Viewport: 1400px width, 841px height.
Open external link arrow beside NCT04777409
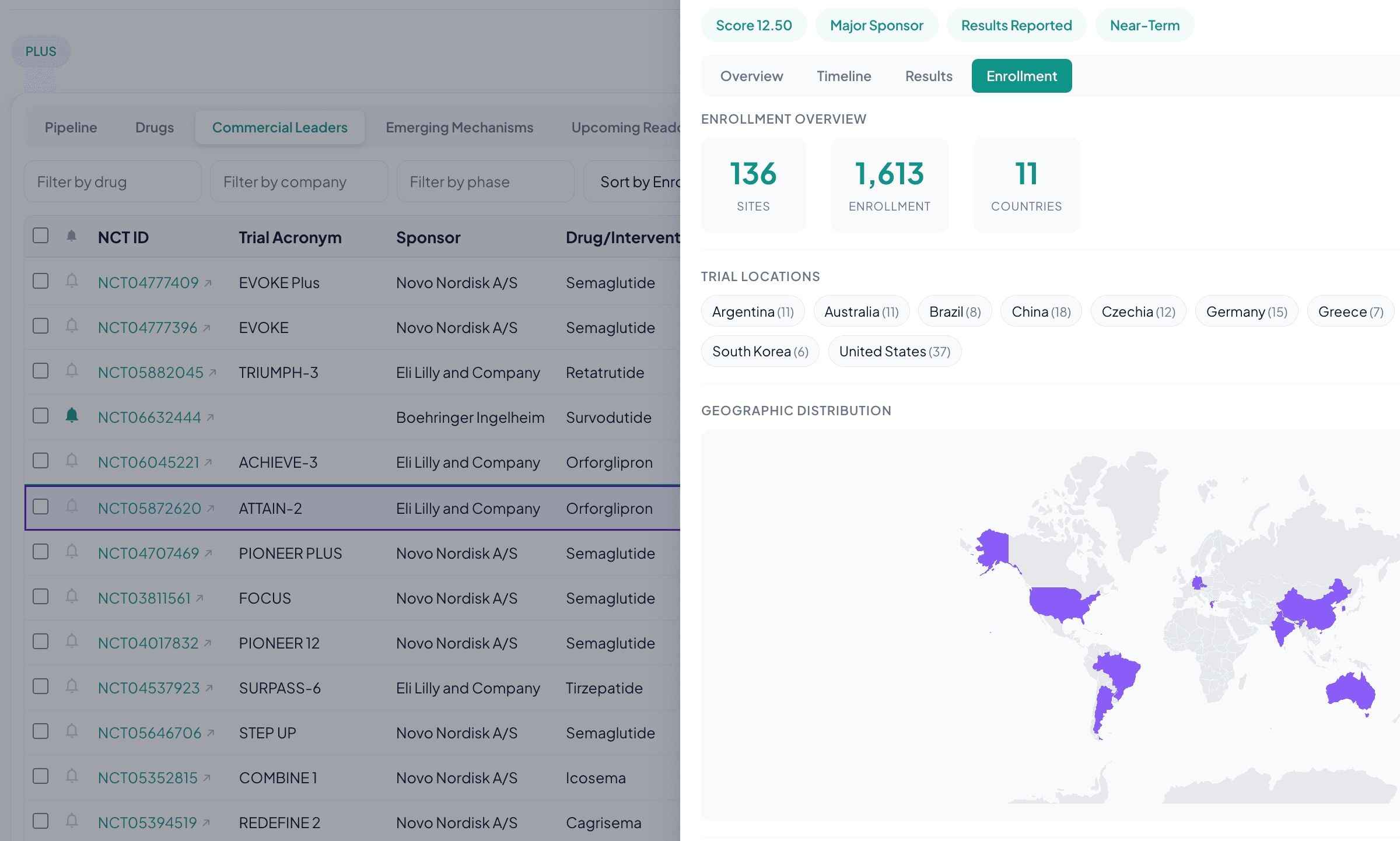click(208, 283)
